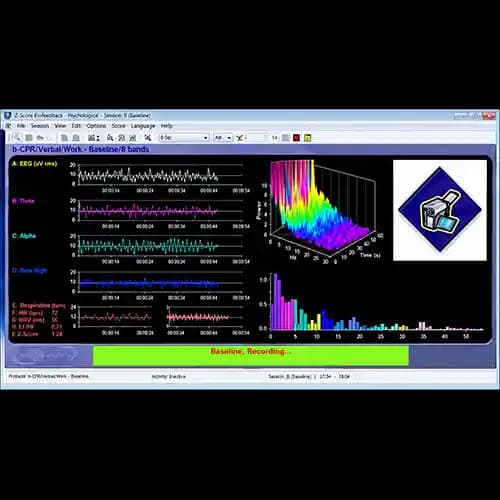The width and height of the screenshot is (500, 500).
Task: Click the application logo in the title bar
Action: [x=8, y=116]
